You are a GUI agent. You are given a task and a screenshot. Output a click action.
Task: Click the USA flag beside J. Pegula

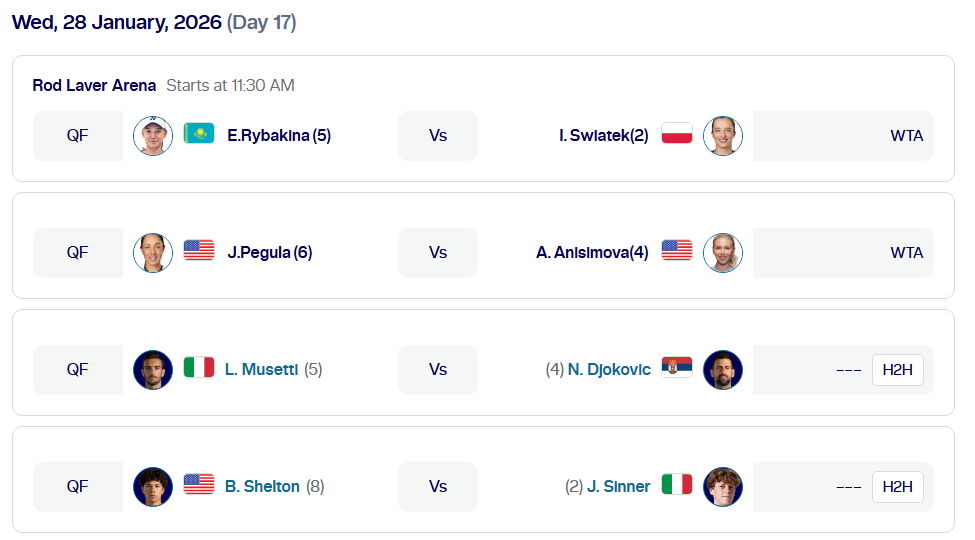pyautogui.click(x=199, y=251)
